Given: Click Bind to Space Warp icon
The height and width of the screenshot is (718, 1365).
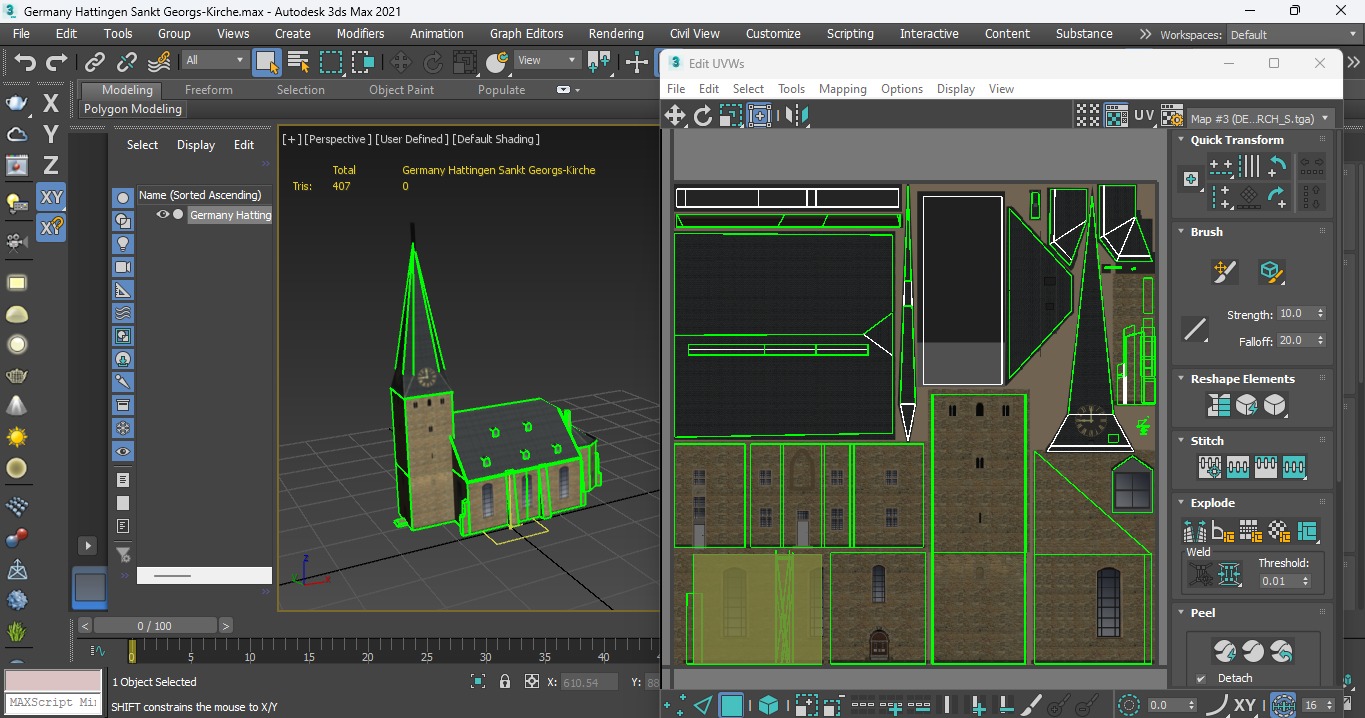Looking at the screenshot, I should coord(159,62).
